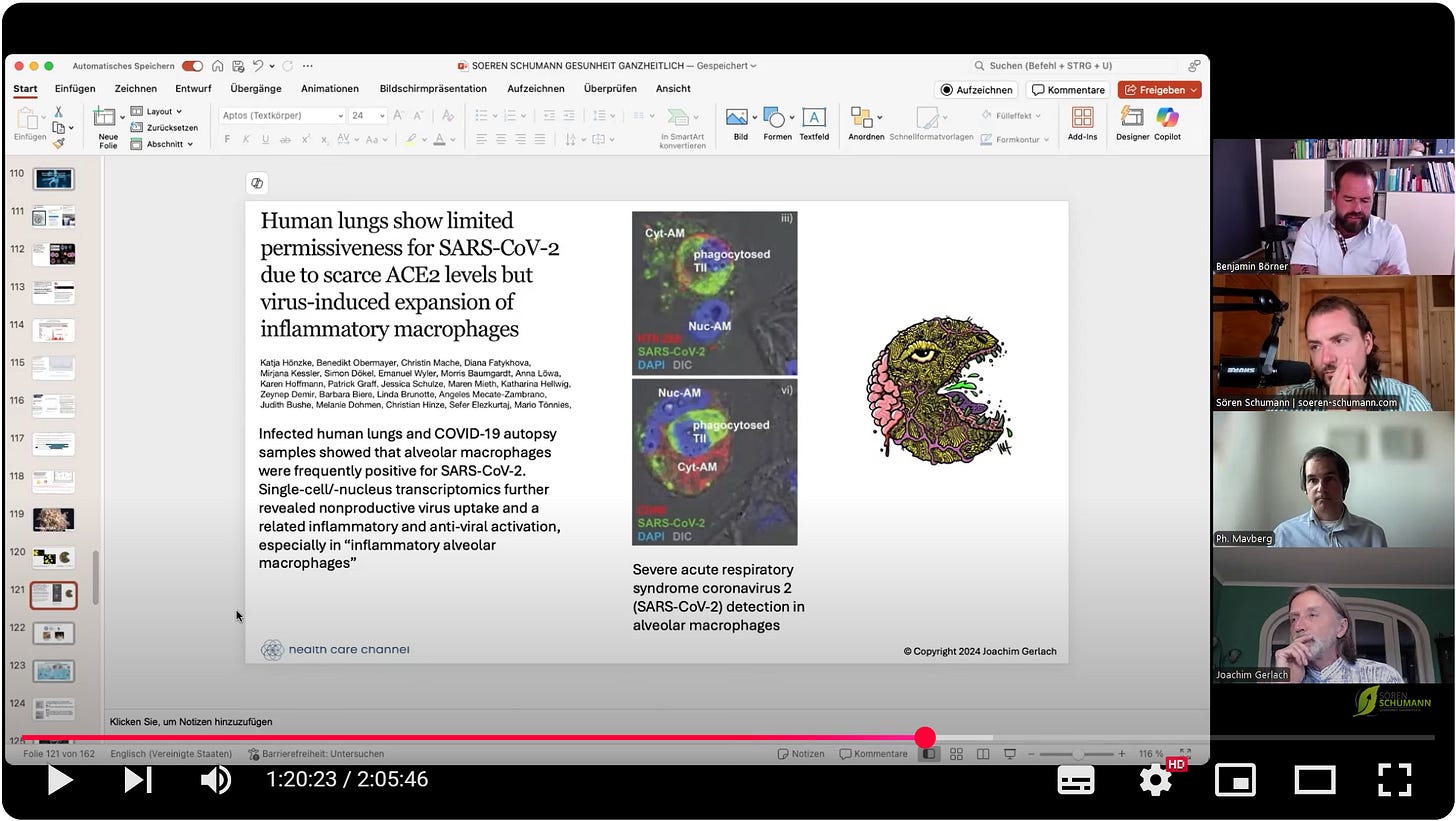The image size is (1456, 821).
Task: Open the undo history dropdown arrow
Action: coord(271,66)
